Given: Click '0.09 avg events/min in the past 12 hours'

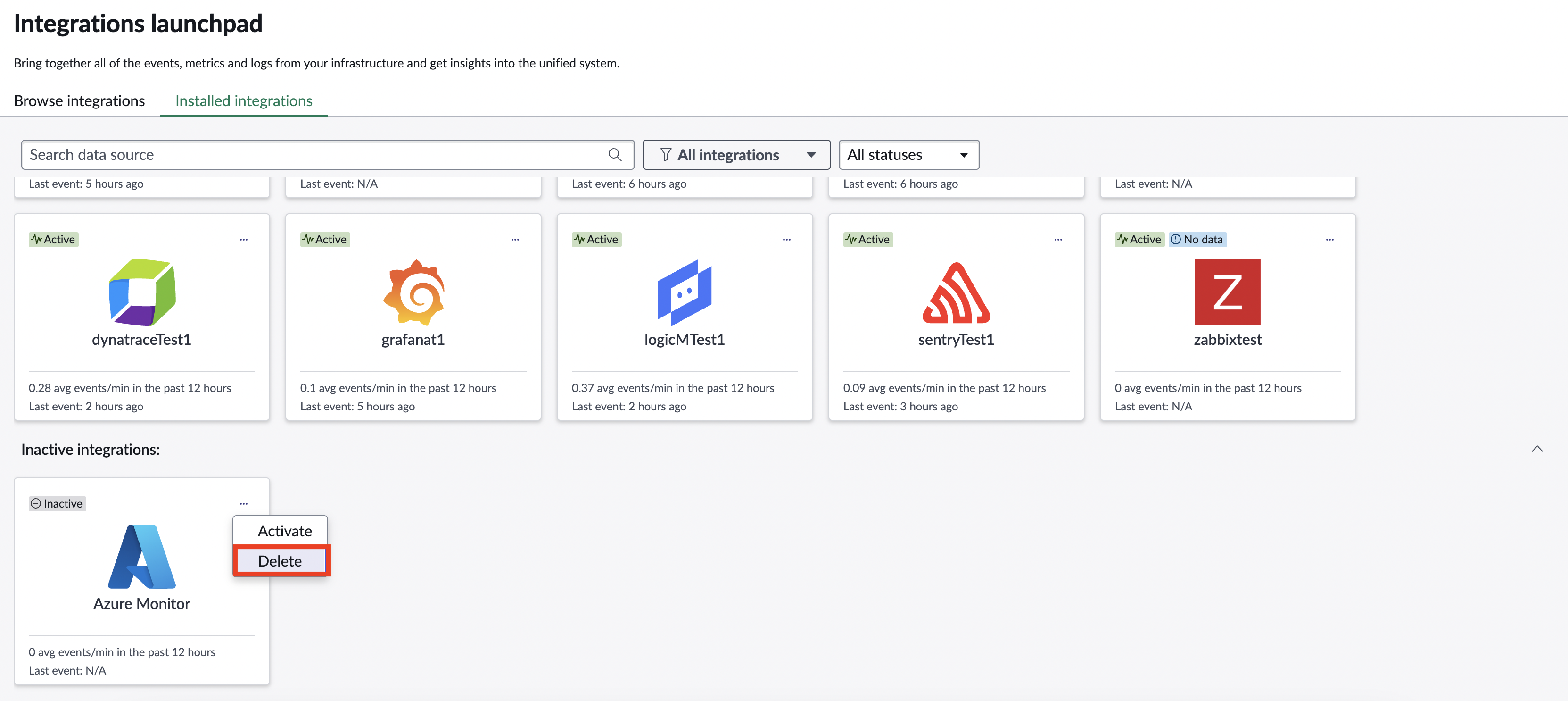Looking at the screenshot, I should point(945,388).
